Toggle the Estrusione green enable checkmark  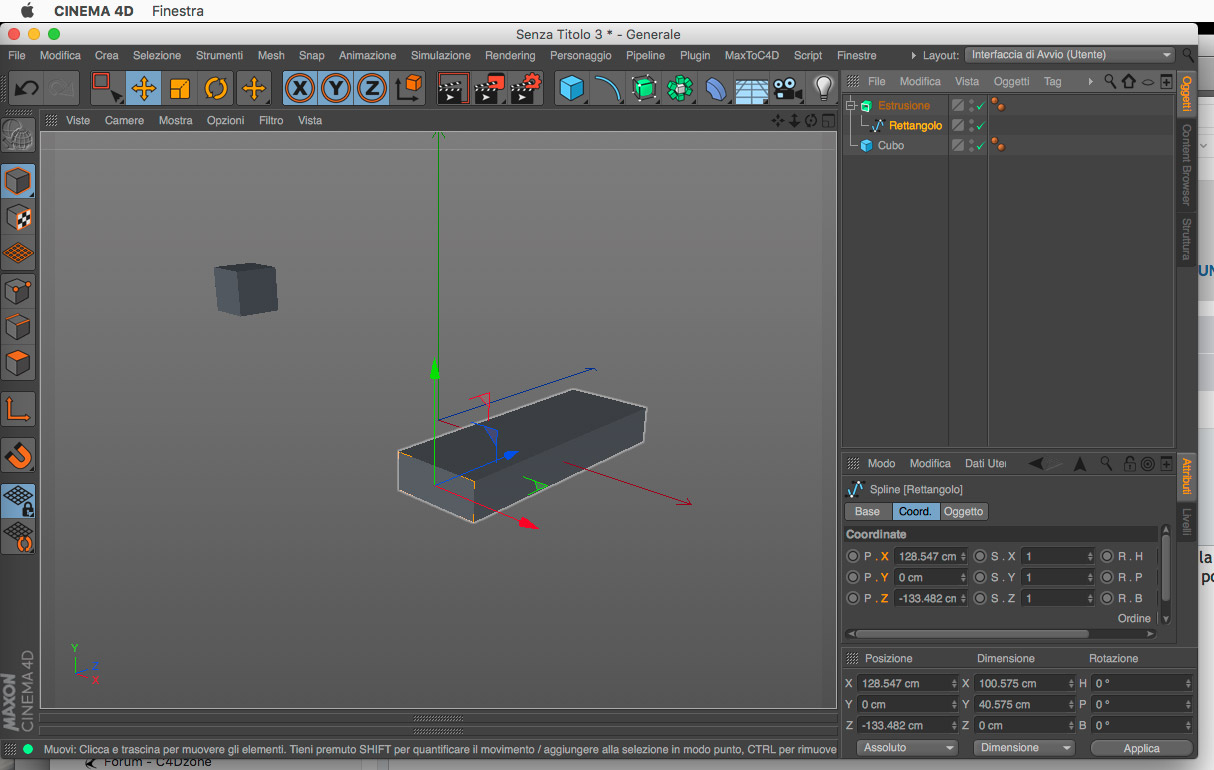click(x=981, y=105)
